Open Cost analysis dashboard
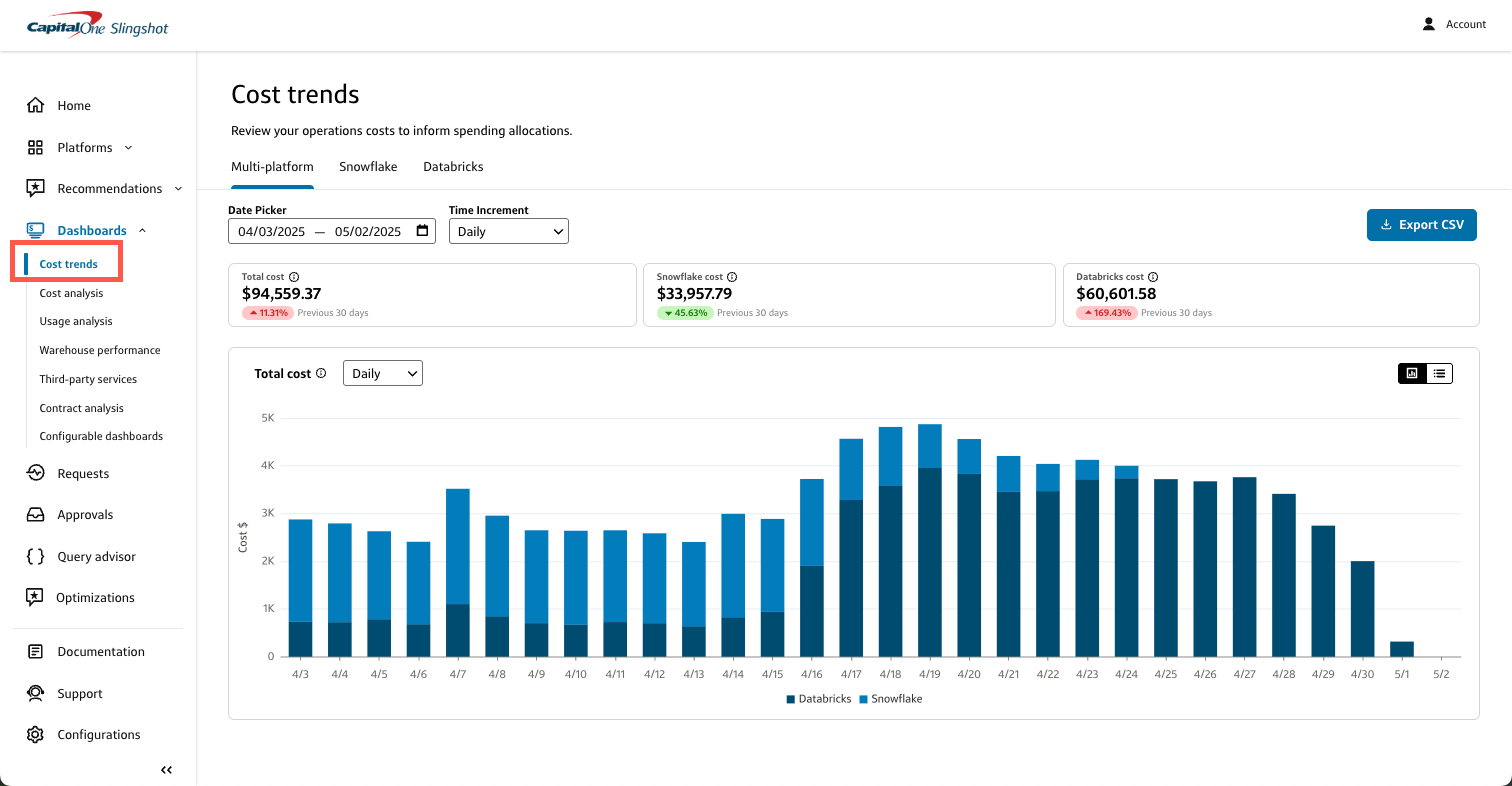This screenshot has height=786, width=1512. (x=71, y=293)
